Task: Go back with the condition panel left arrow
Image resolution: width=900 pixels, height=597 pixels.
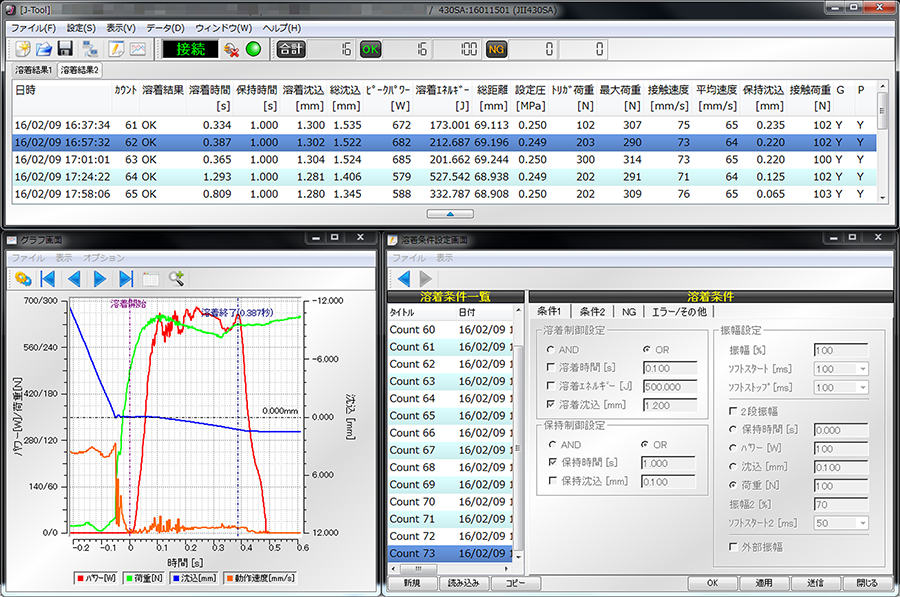Action: coord(404,279)
